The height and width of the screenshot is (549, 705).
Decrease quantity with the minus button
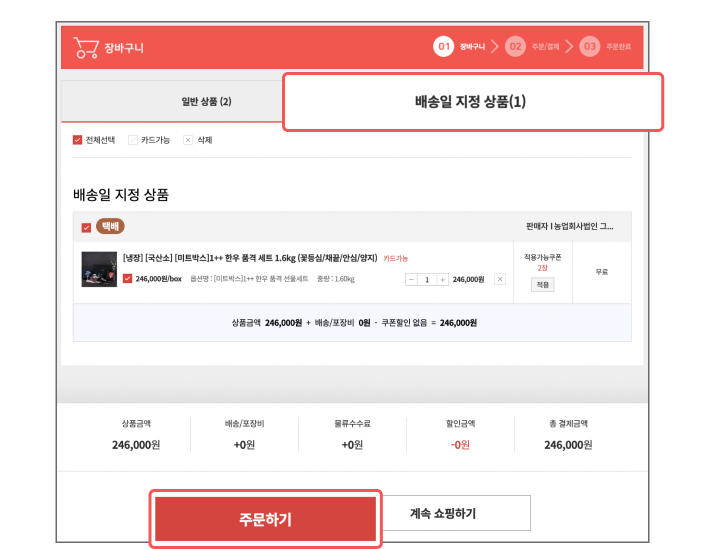[412, 279]
